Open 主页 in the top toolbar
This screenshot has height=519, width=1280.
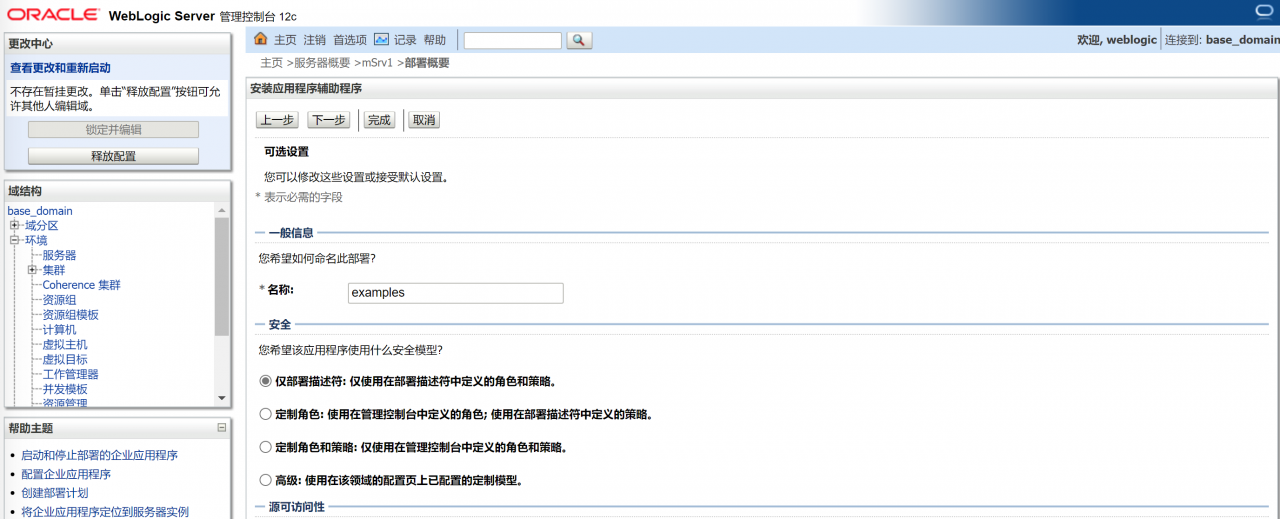tap(286, 40)
